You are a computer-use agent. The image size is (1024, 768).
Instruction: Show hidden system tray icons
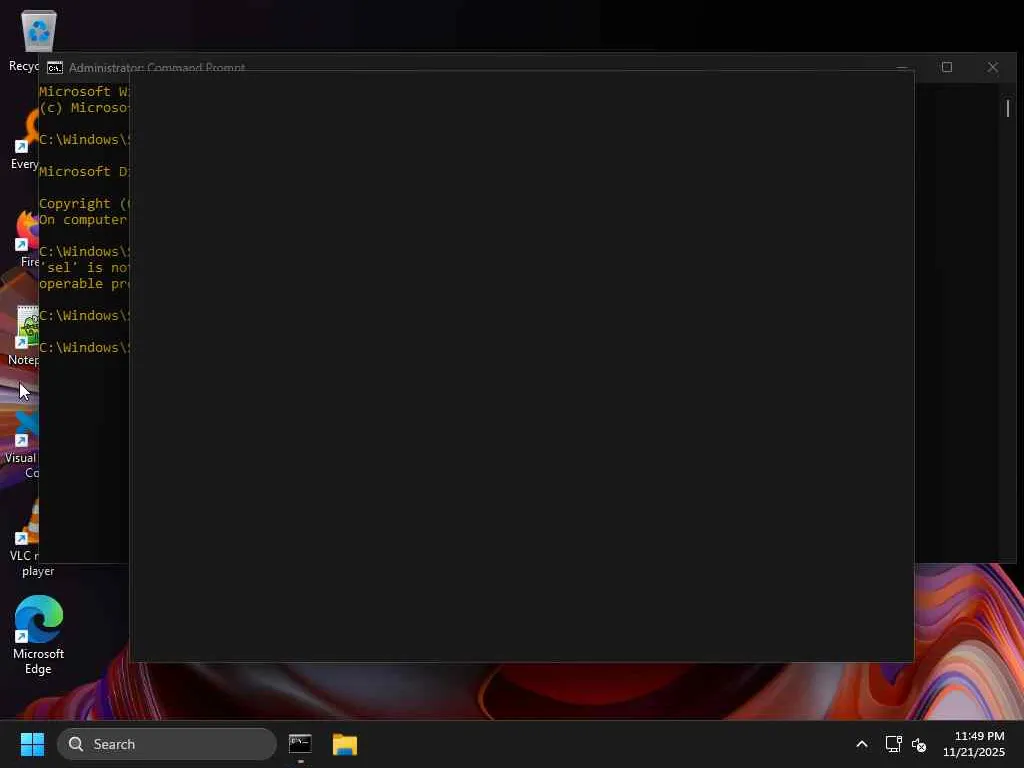point(861,744)
